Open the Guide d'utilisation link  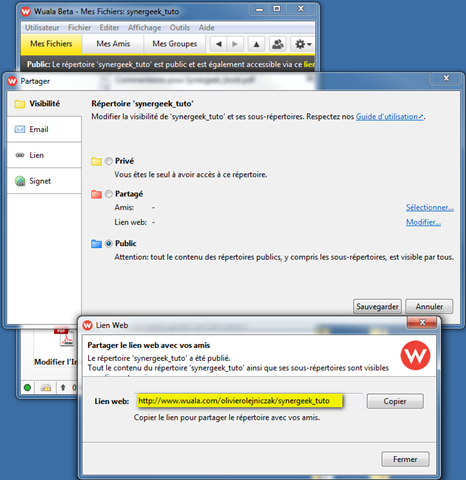click(x=390, y=117)
